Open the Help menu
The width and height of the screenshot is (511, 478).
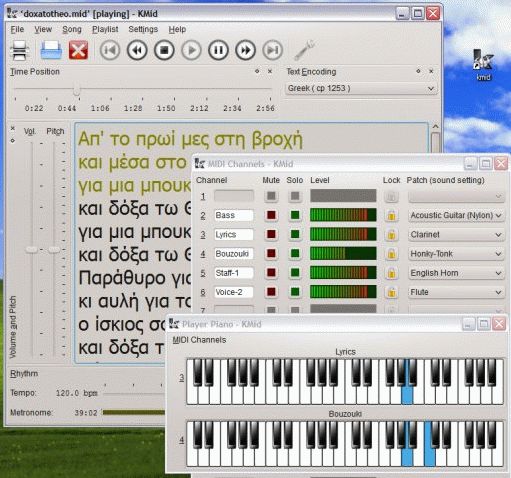[177, 29]
